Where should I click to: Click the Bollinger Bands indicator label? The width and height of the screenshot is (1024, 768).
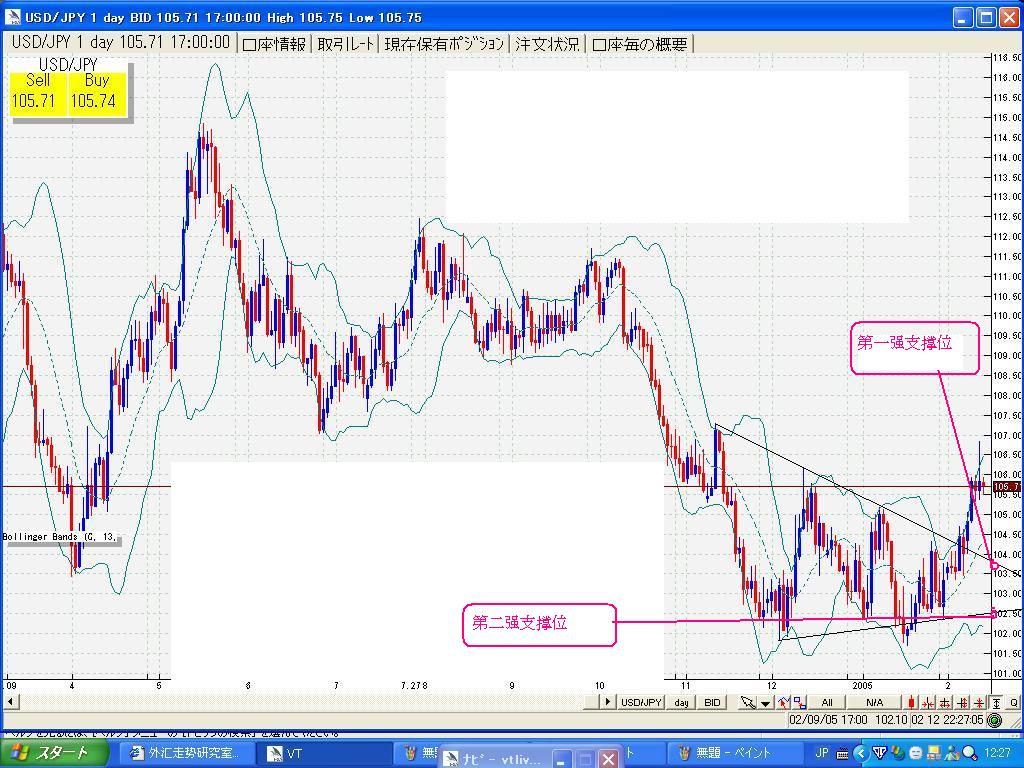tap(60, 537)
